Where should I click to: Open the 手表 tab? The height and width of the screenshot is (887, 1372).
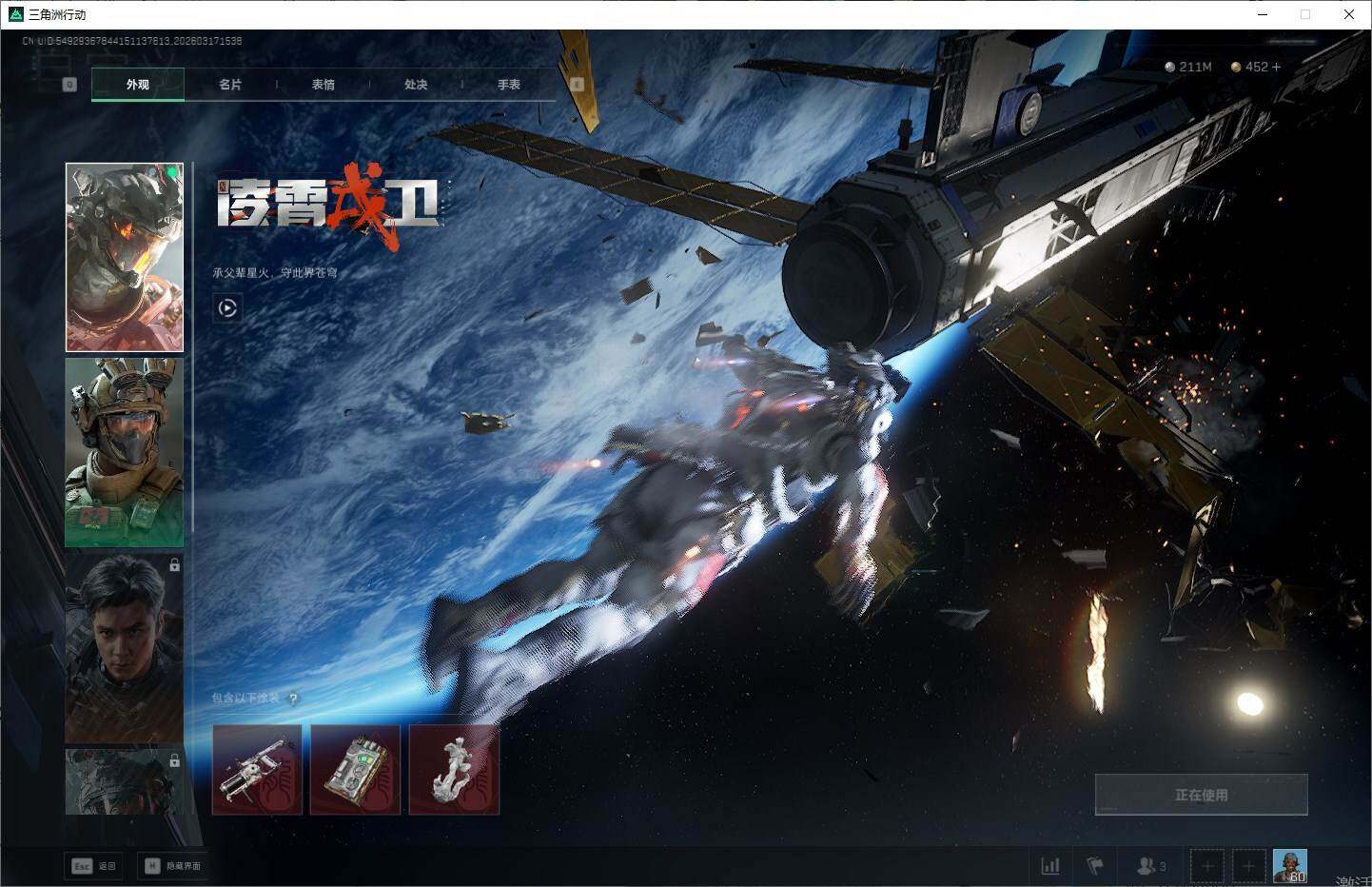pos(509,85)
